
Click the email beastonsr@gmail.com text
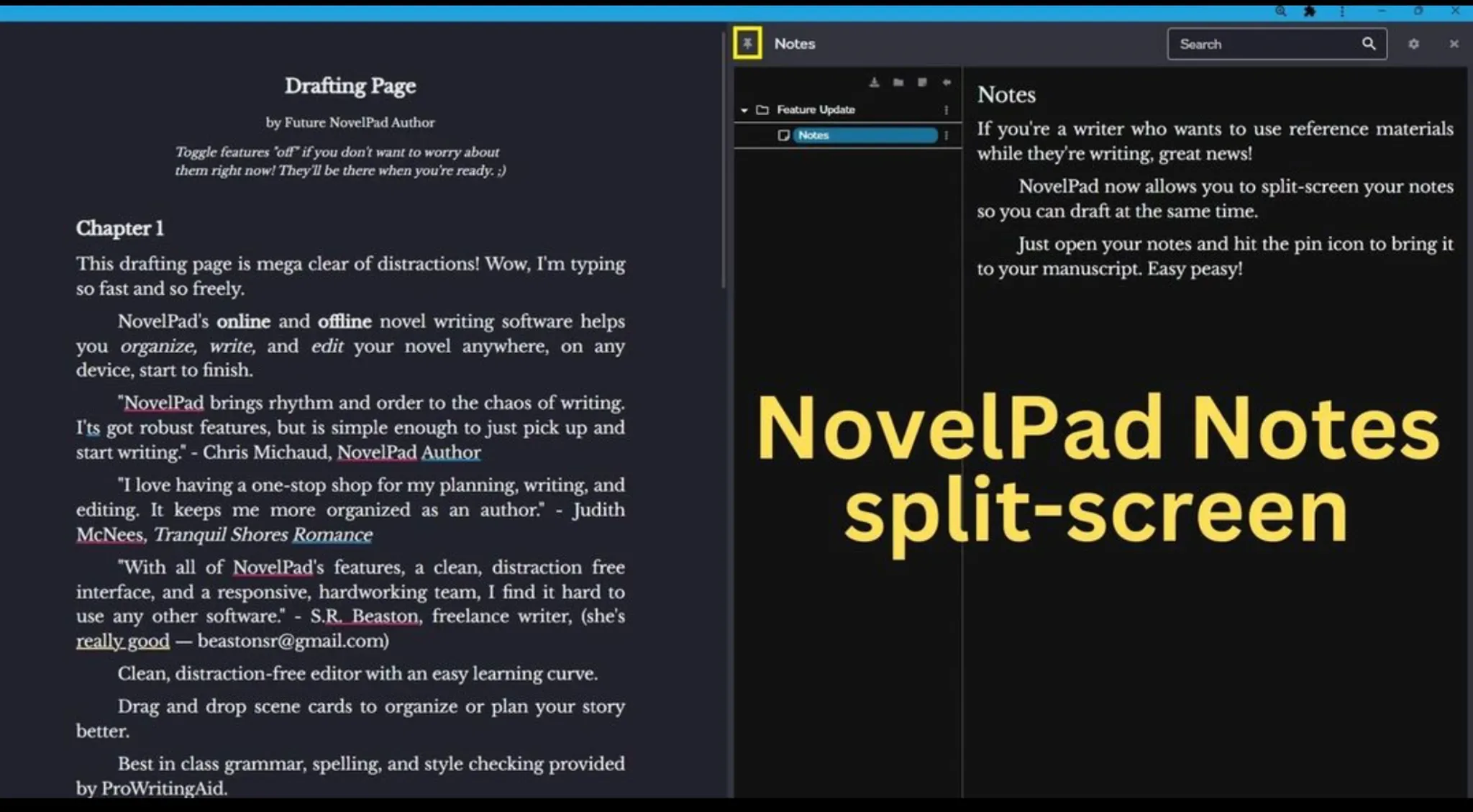pyautogui.click(x=290, y=641)
